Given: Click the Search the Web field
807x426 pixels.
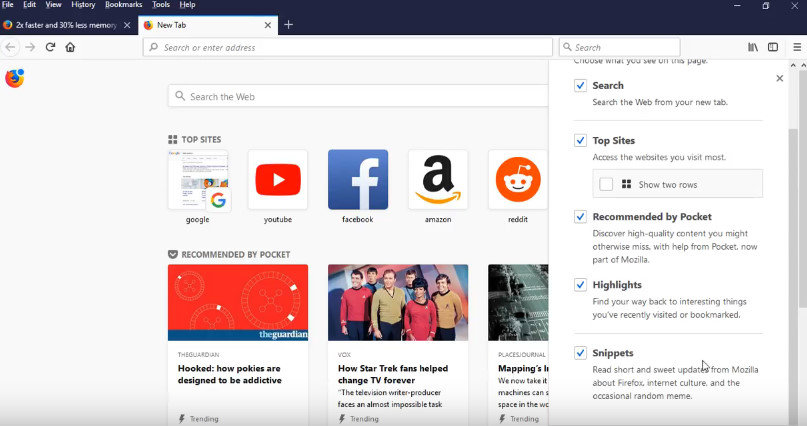Looking at the screenshot, I should pyautogui.click(x=358, y=96).
